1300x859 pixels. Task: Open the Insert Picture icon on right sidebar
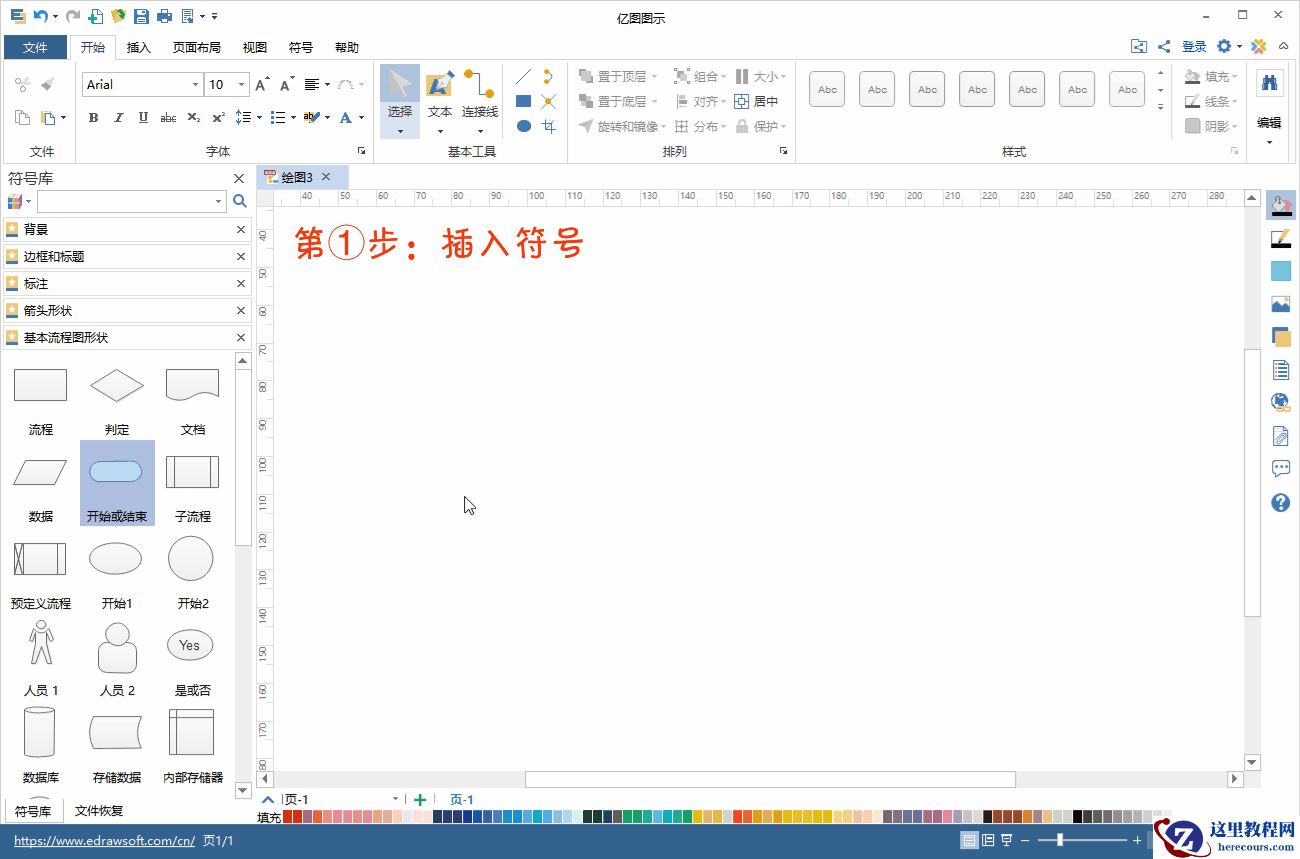point(1281,303)
